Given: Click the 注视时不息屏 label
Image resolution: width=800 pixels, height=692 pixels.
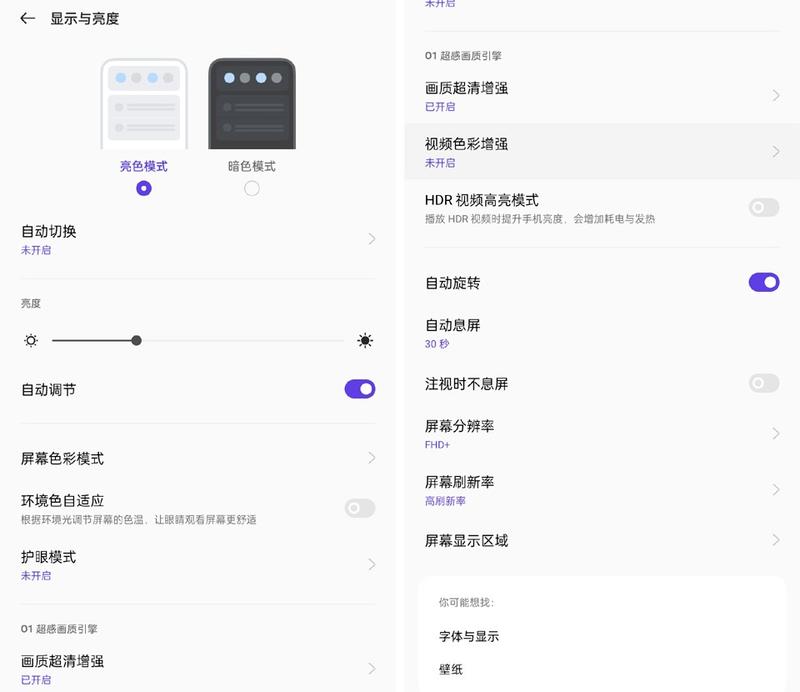Looking at the screenshot, I should (x=466, y=384).
